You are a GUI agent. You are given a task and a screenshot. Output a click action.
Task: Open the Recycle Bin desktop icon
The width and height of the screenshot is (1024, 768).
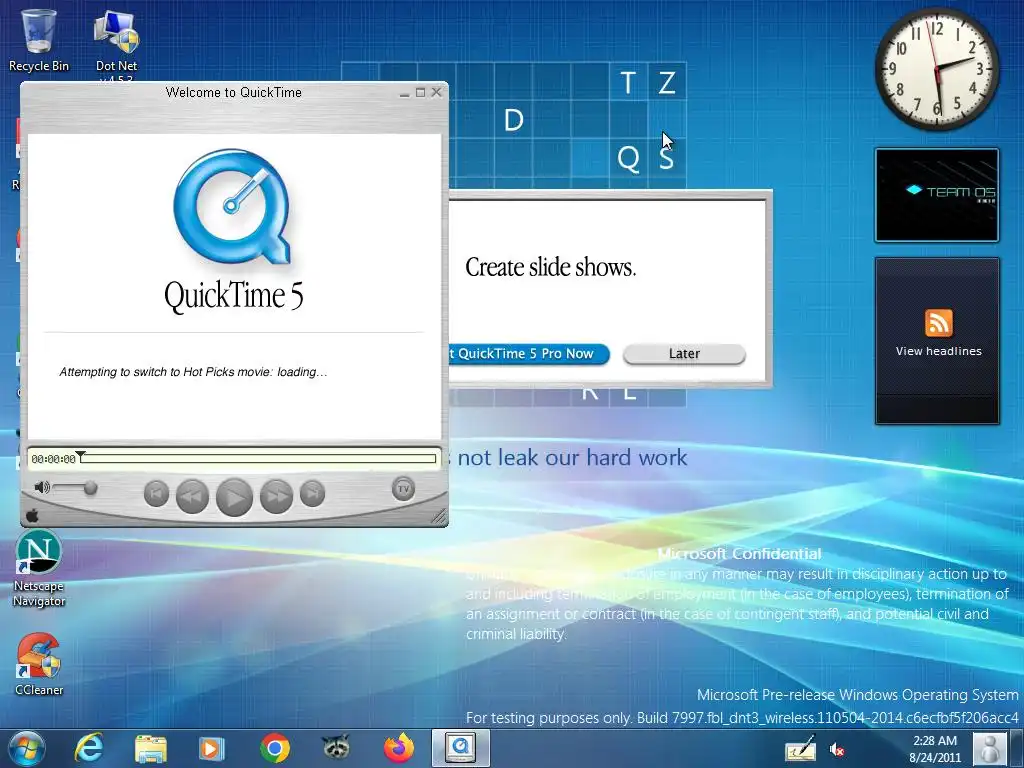39,40
